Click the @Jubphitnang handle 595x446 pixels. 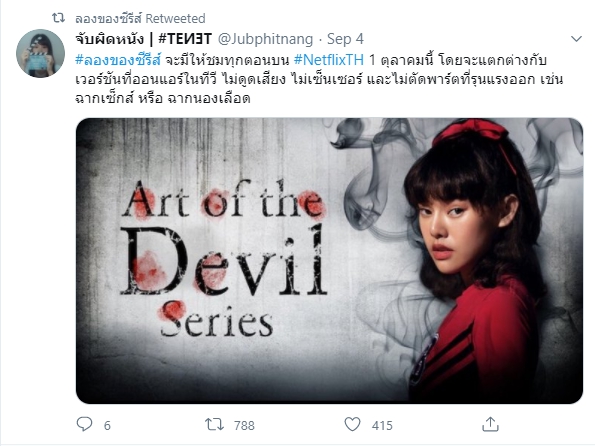[266, 39]
